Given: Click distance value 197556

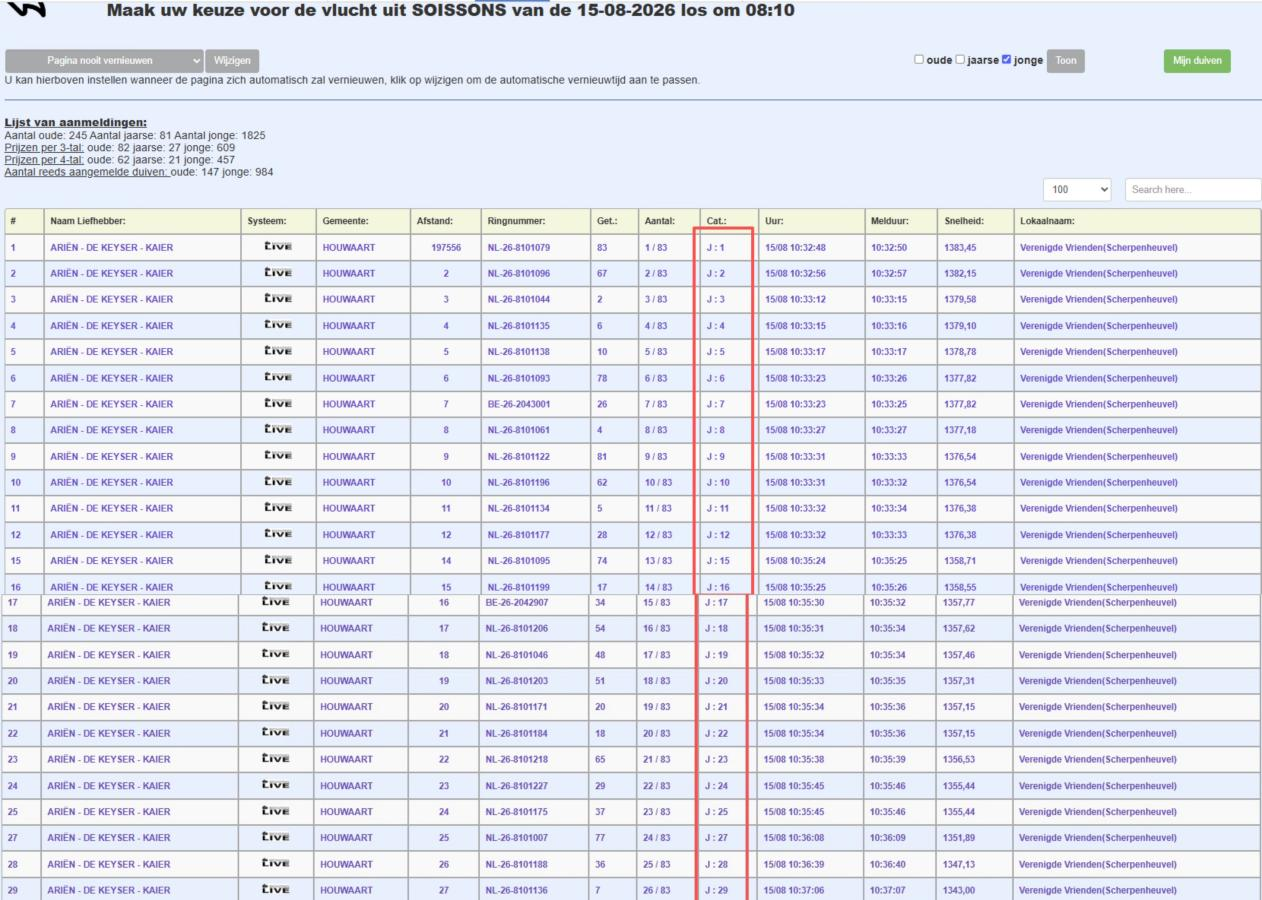Looking at the screenshot, I should tap(446, 247).
